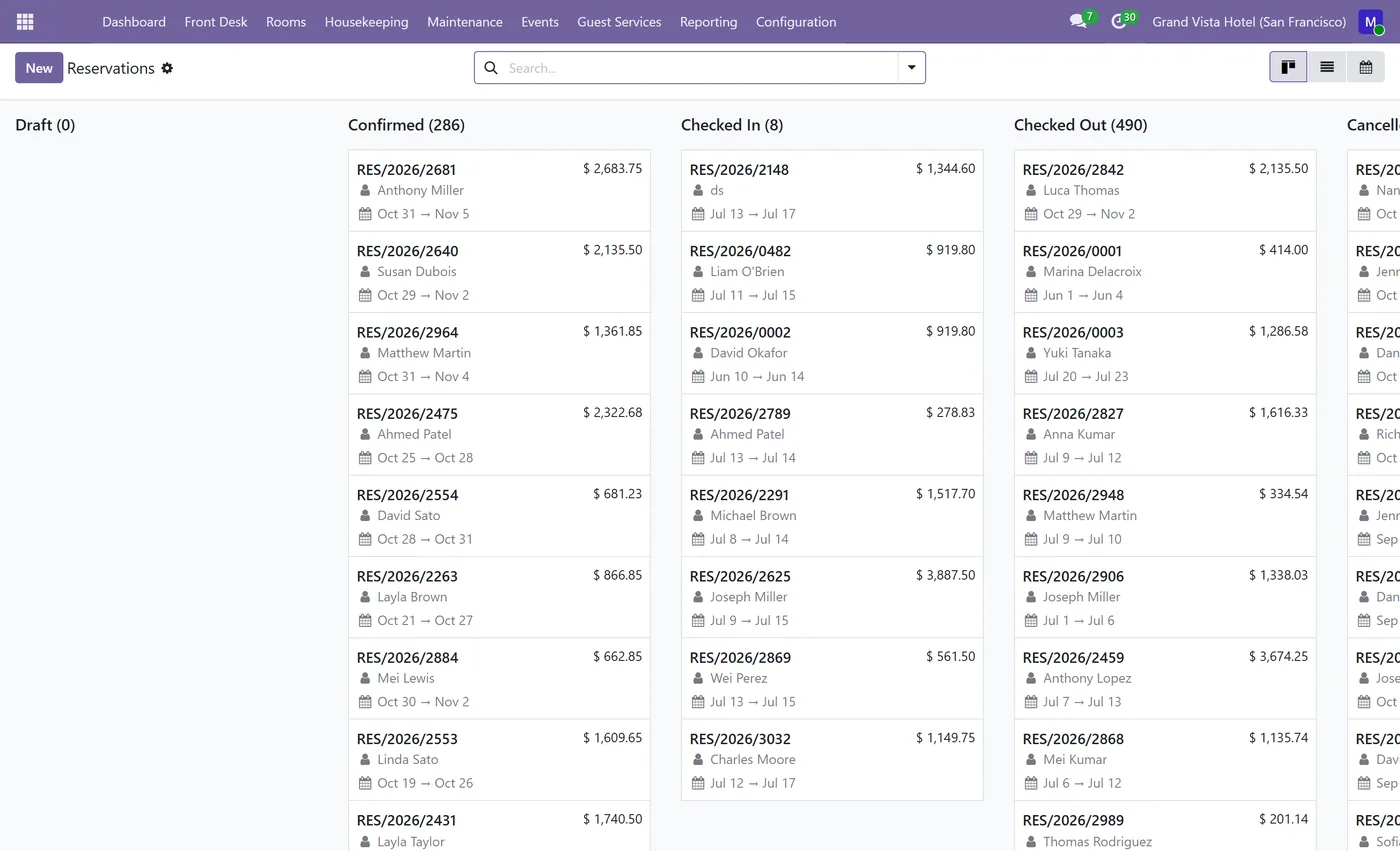Open the messages chat icon with 7 badge

[x=1077, y=21]
